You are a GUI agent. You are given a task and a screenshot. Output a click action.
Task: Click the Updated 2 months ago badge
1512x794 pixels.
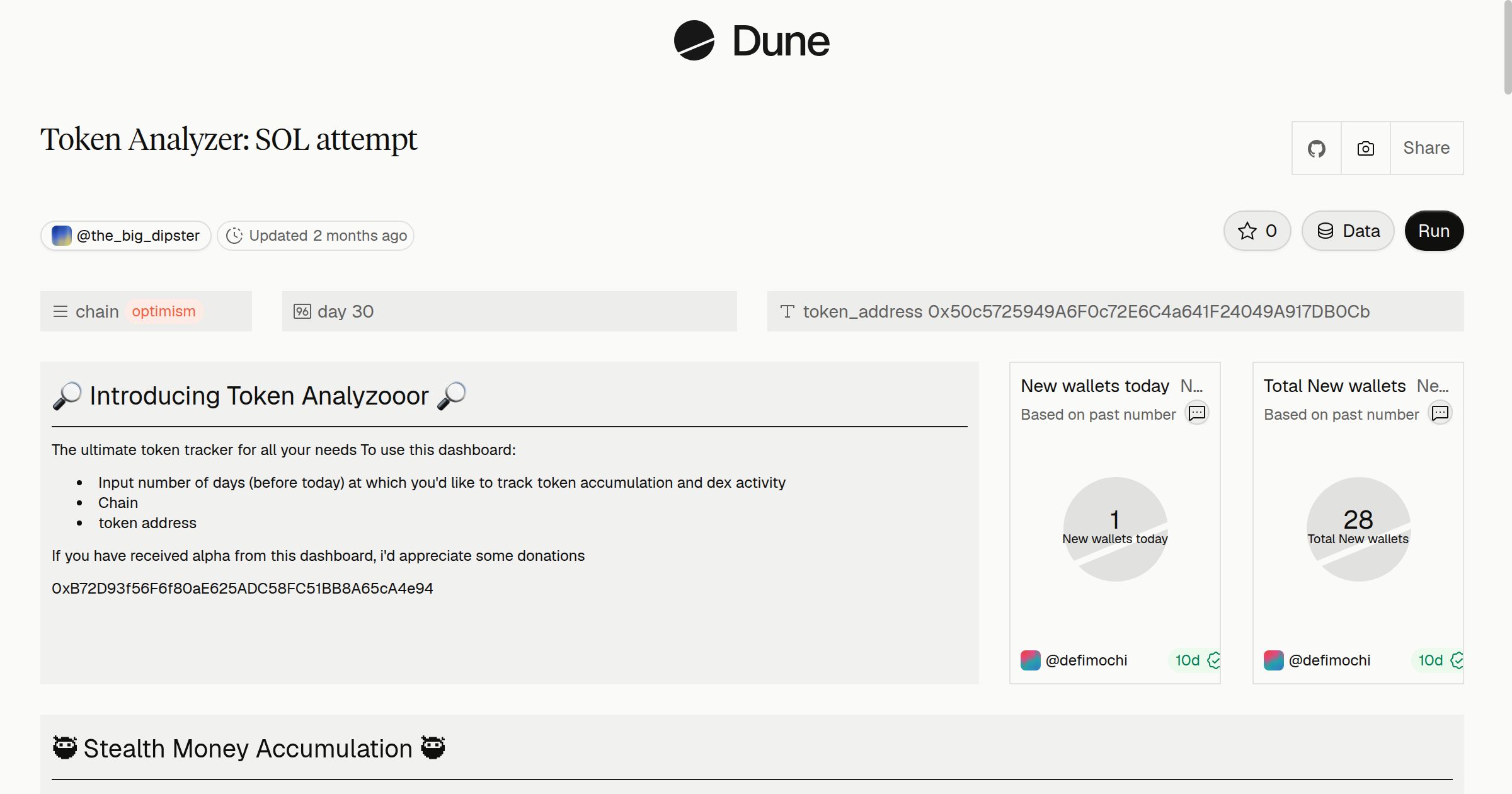coord(316,236)
